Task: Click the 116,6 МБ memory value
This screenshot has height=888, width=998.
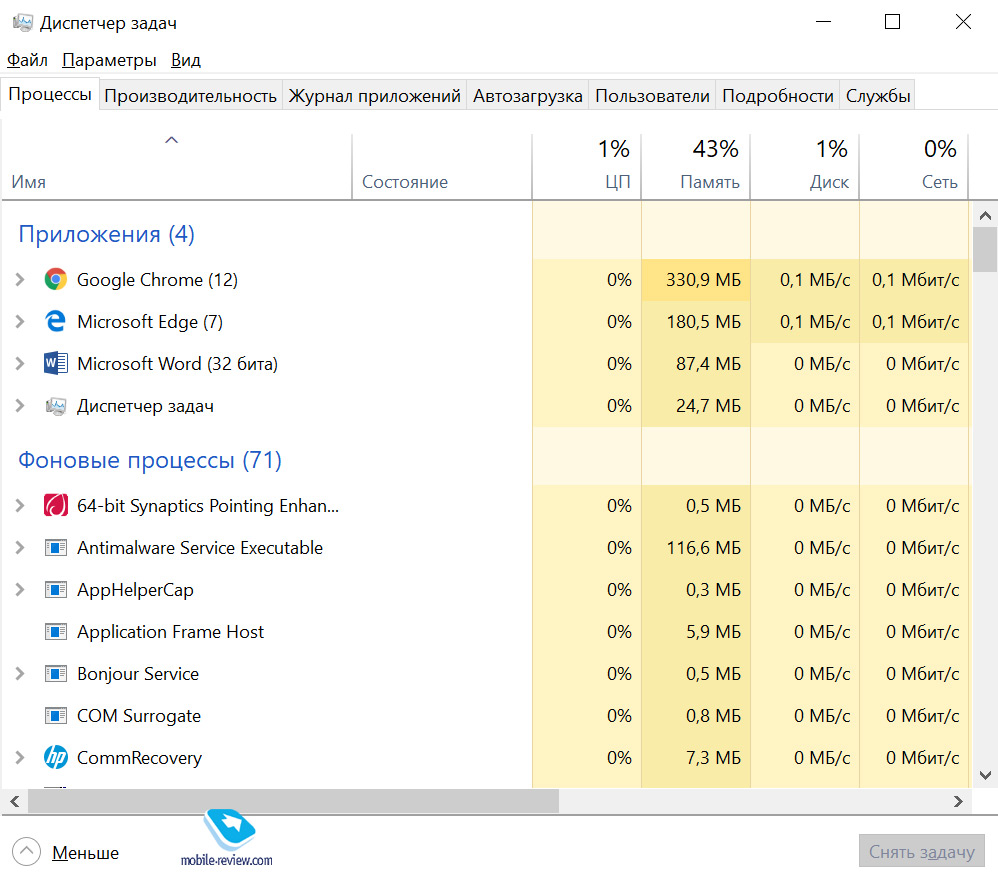Action: pyautogui.click(x=703, y=547)
